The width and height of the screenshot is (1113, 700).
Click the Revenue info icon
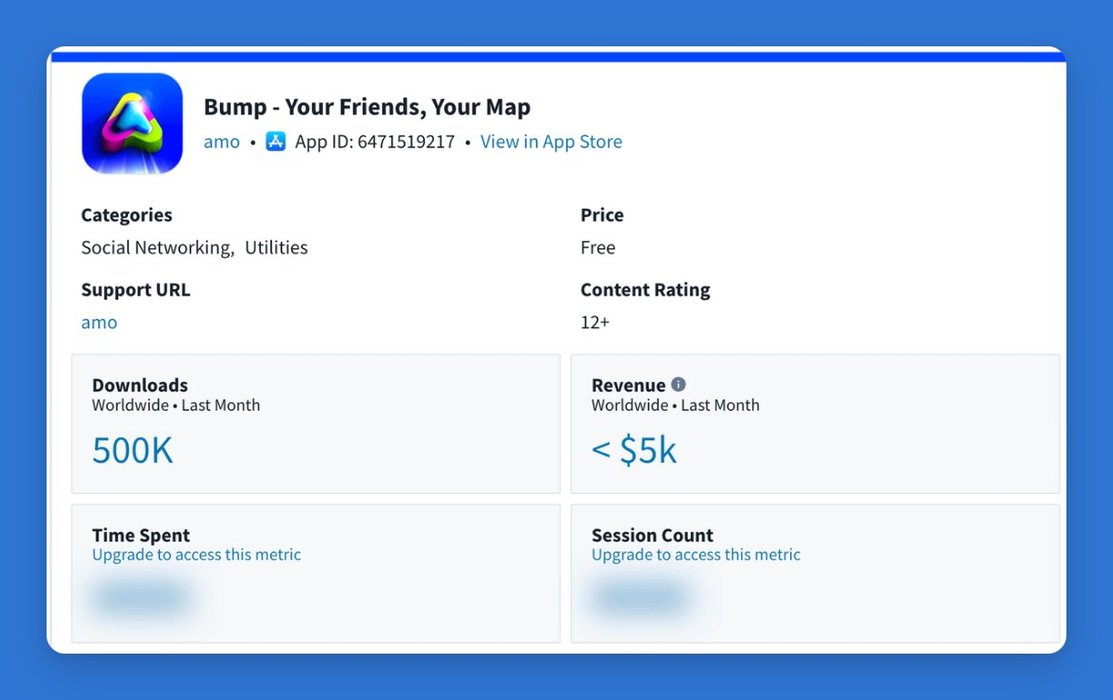click(679, 384)
